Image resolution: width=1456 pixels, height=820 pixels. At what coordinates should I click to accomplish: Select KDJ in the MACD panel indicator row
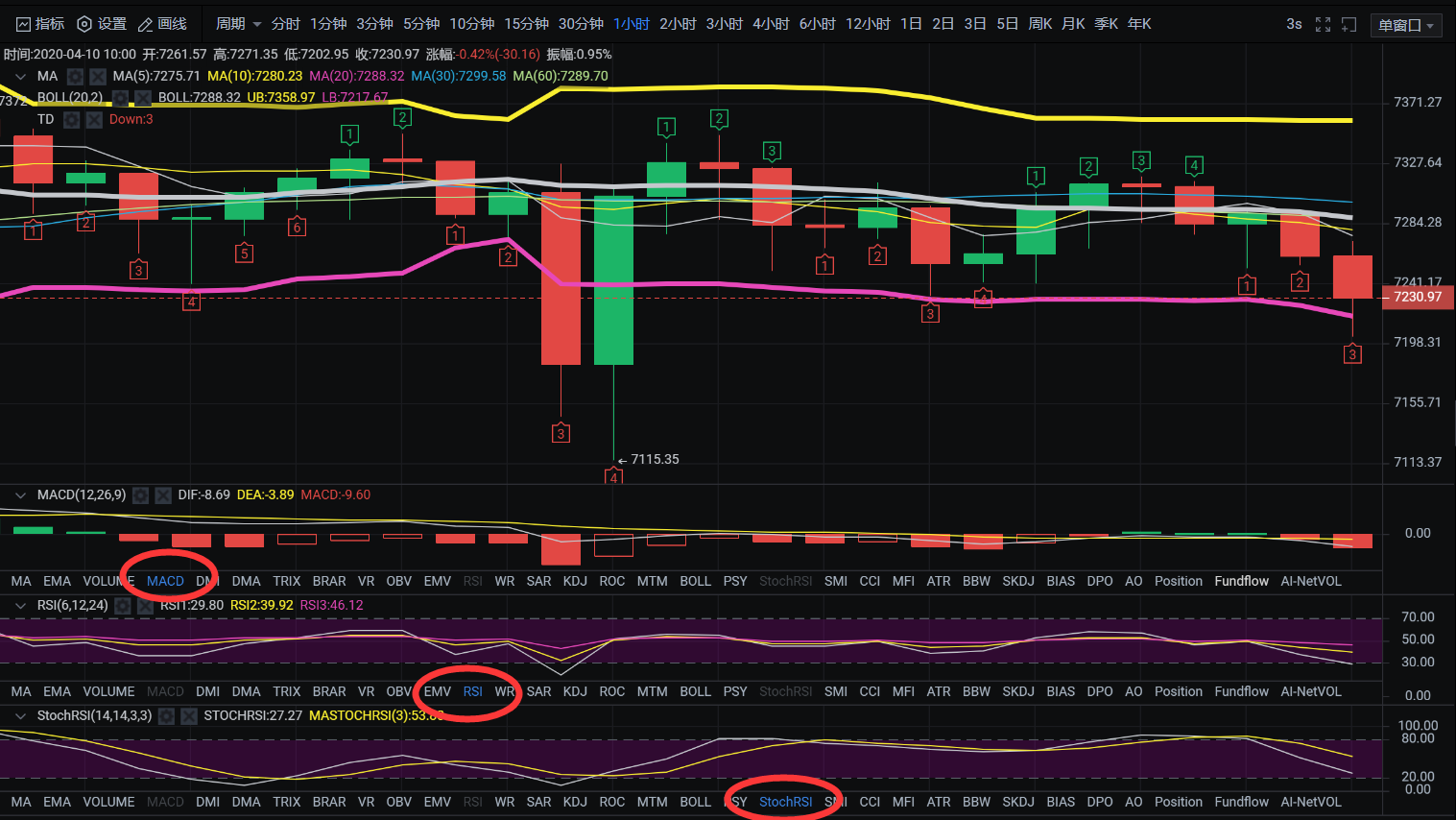coord(575,581)
